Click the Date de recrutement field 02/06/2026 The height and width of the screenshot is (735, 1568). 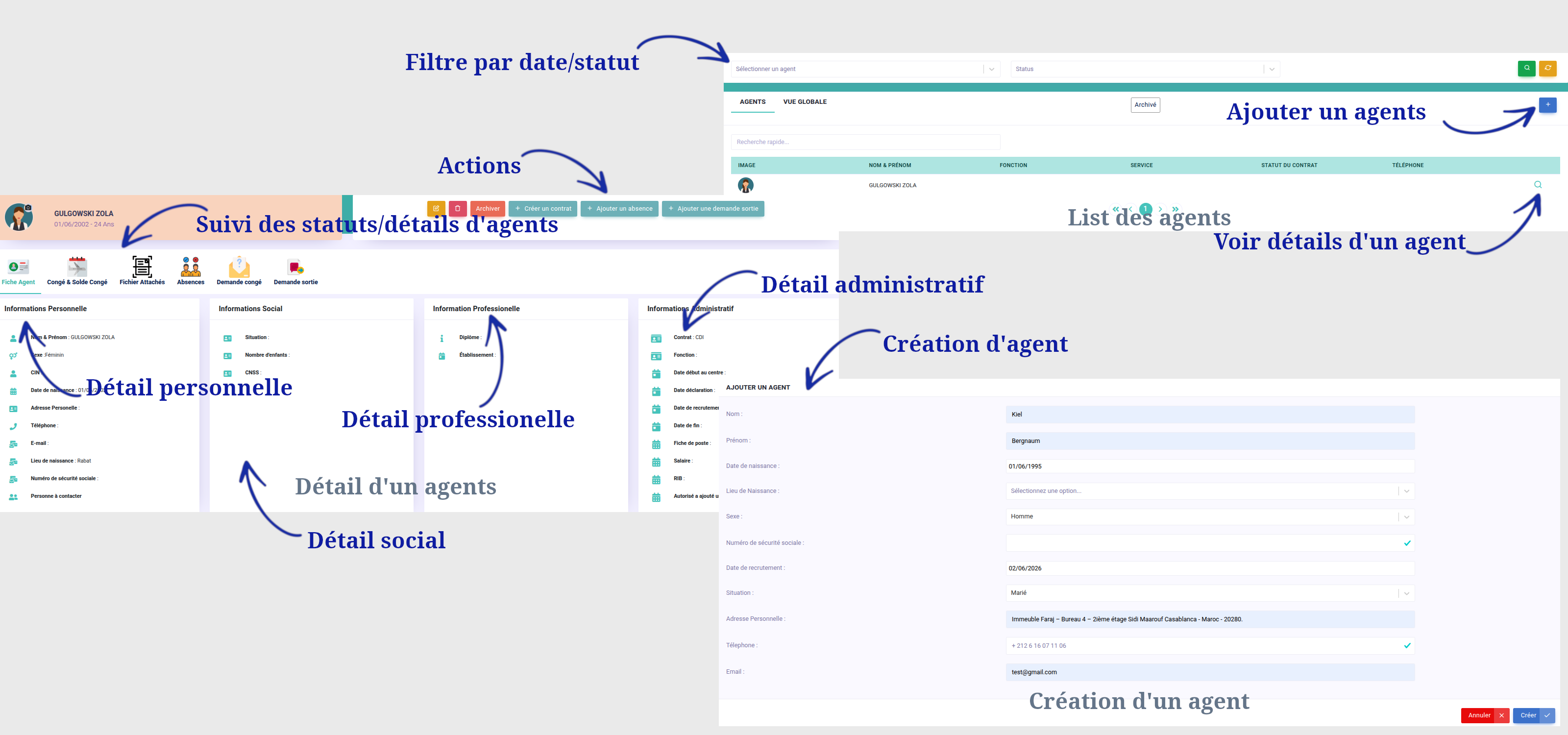[x=1210, y=568]
